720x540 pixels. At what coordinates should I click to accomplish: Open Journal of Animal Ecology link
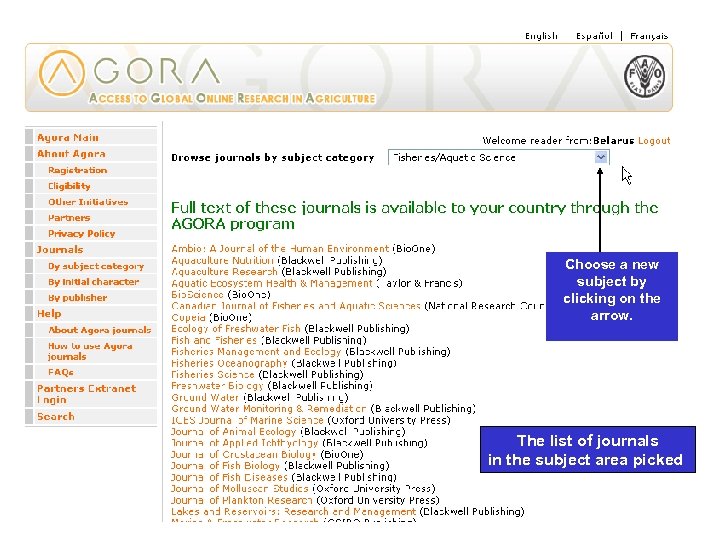tap(234, 432)
